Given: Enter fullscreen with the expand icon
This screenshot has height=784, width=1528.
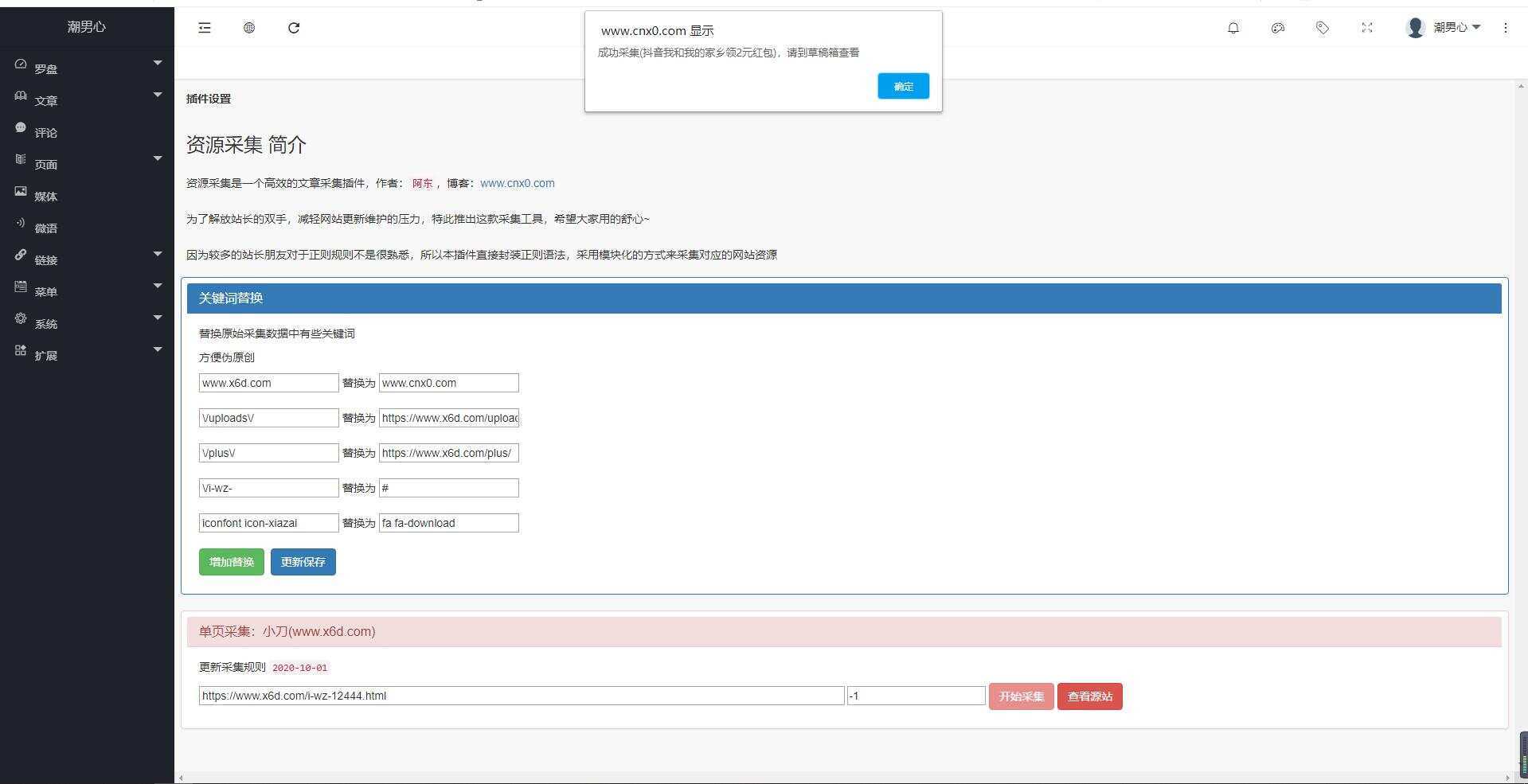Looking at the screenshot, I should point(1366,27).
